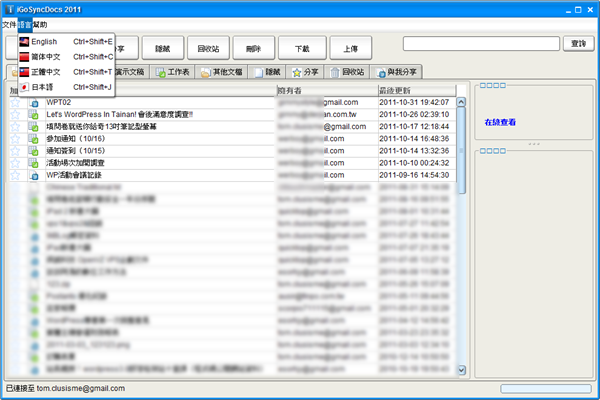
Task: Click the date 2011-10-17 12:18:44
Action: click(x=414, y=127)
